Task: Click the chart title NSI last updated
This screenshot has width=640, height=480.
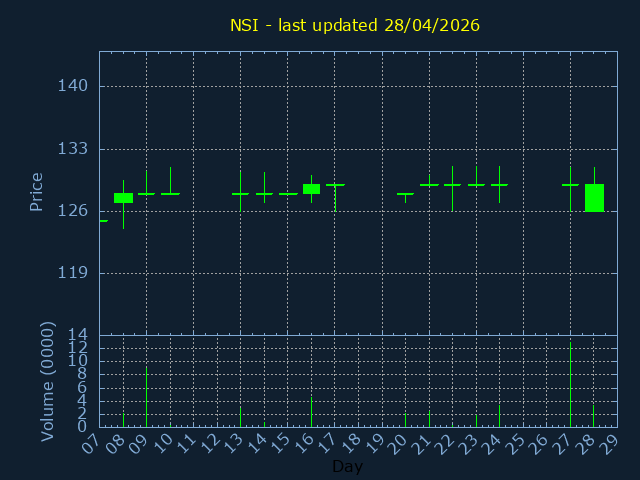Action: coord(355,25)
